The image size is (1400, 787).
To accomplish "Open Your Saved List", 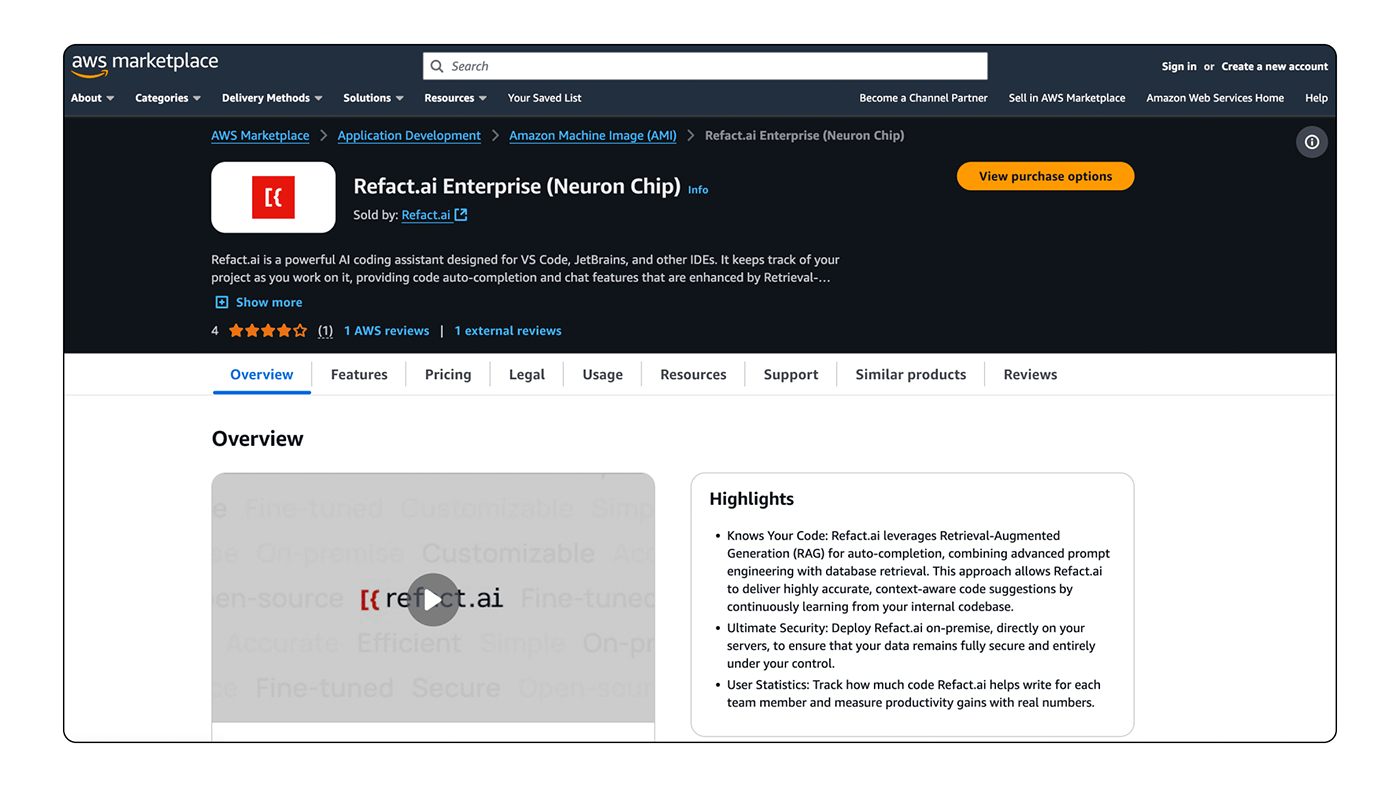I will (x=544, y=98).
